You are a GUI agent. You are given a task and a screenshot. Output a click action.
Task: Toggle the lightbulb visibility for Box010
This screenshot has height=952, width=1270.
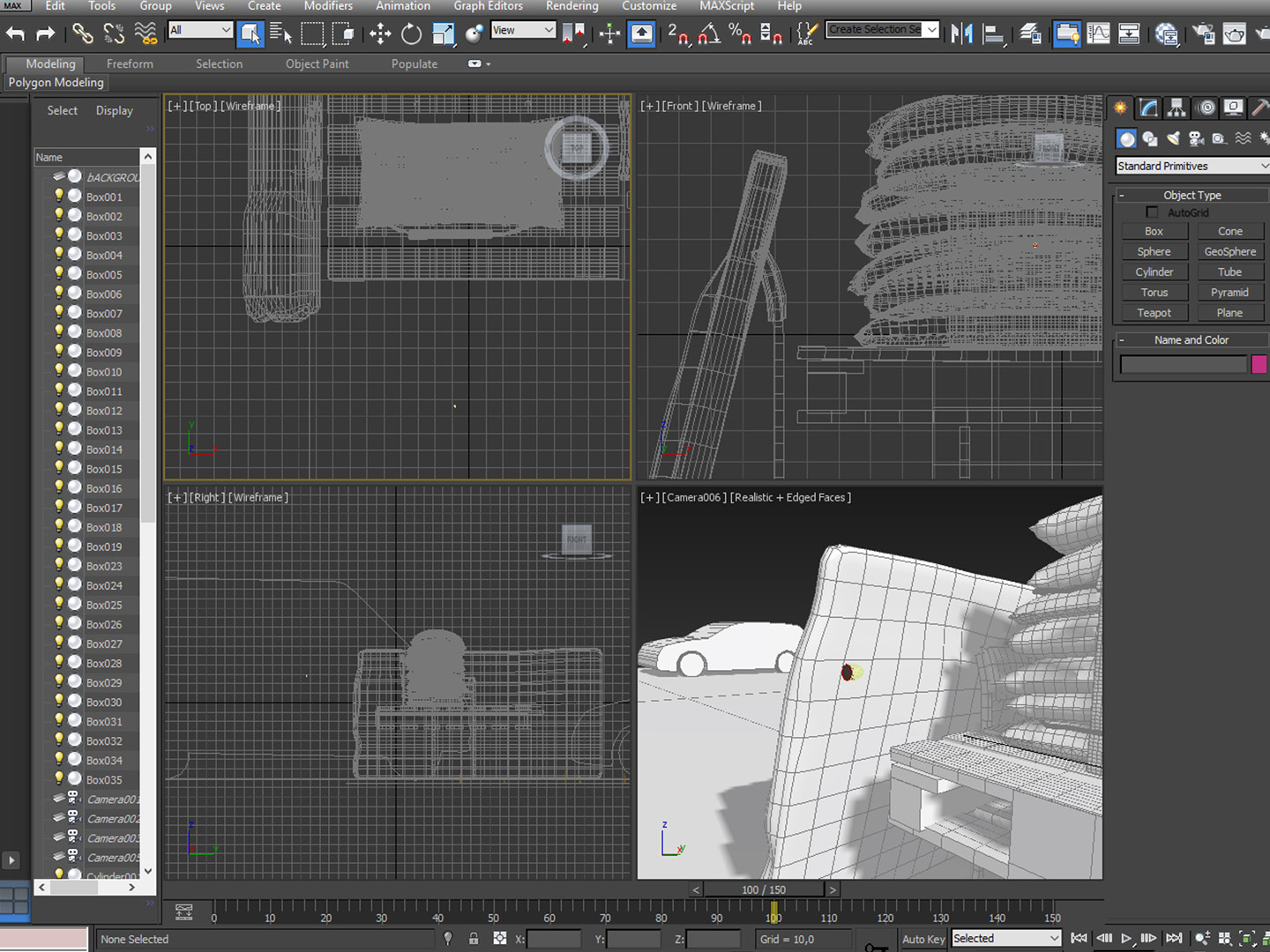pos(59,371)
